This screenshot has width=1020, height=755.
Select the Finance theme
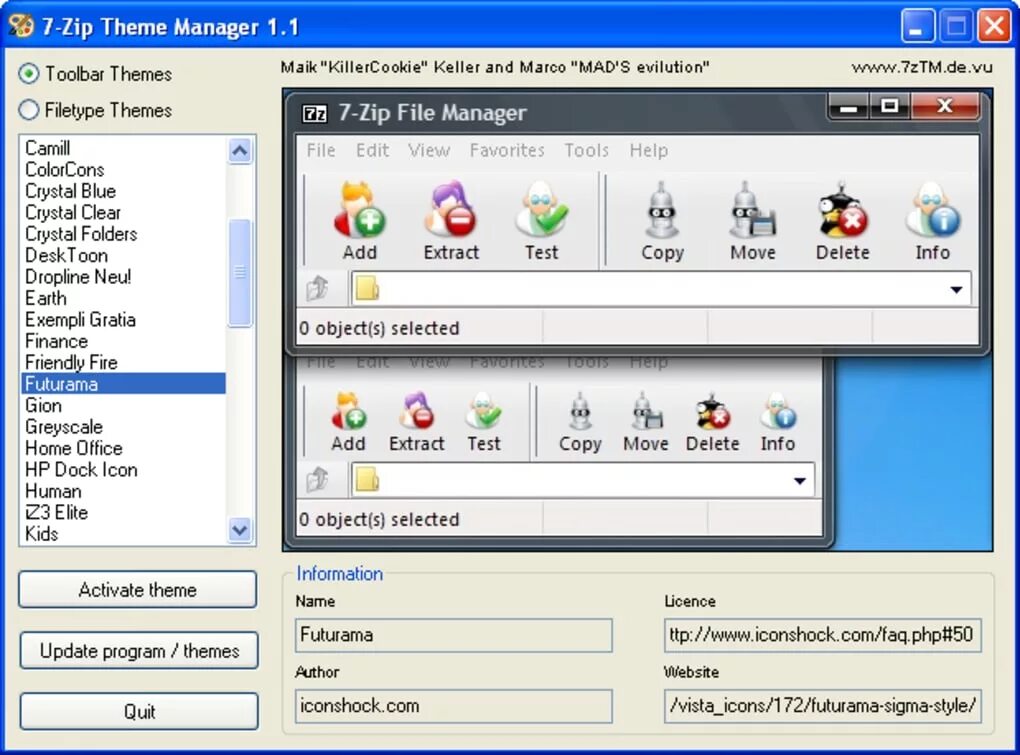click(124, 341)
